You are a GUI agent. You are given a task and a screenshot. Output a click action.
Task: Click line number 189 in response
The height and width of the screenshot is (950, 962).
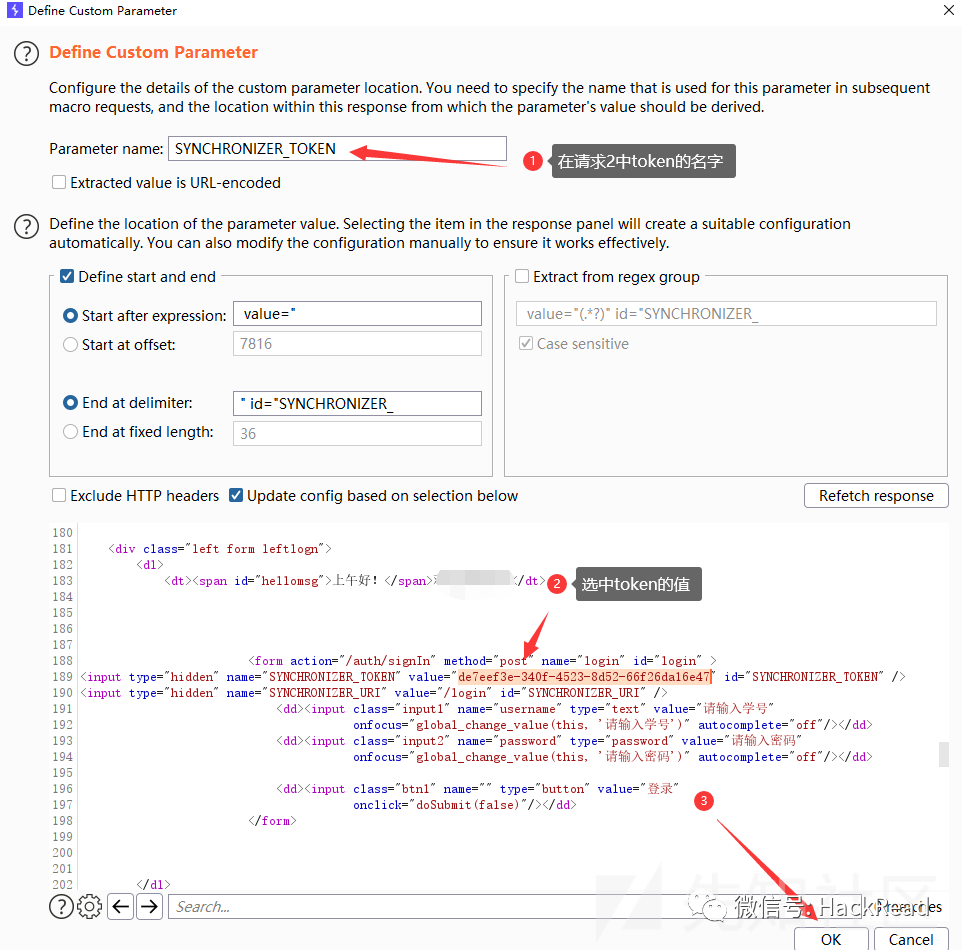[x=63, y=677]
